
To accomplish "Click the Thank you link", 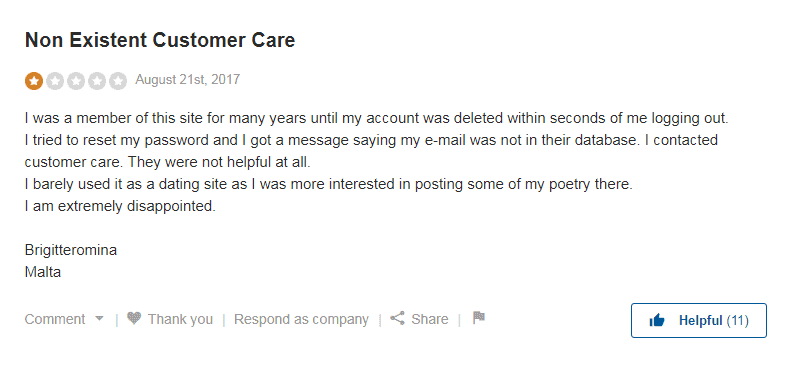I will tap(180, 319).
